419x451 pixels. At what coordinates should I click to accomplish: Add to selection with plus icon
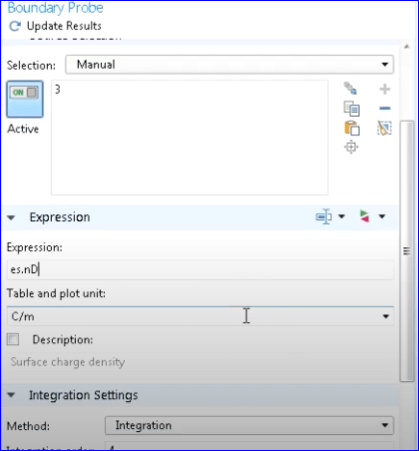[x=385, y=89]
